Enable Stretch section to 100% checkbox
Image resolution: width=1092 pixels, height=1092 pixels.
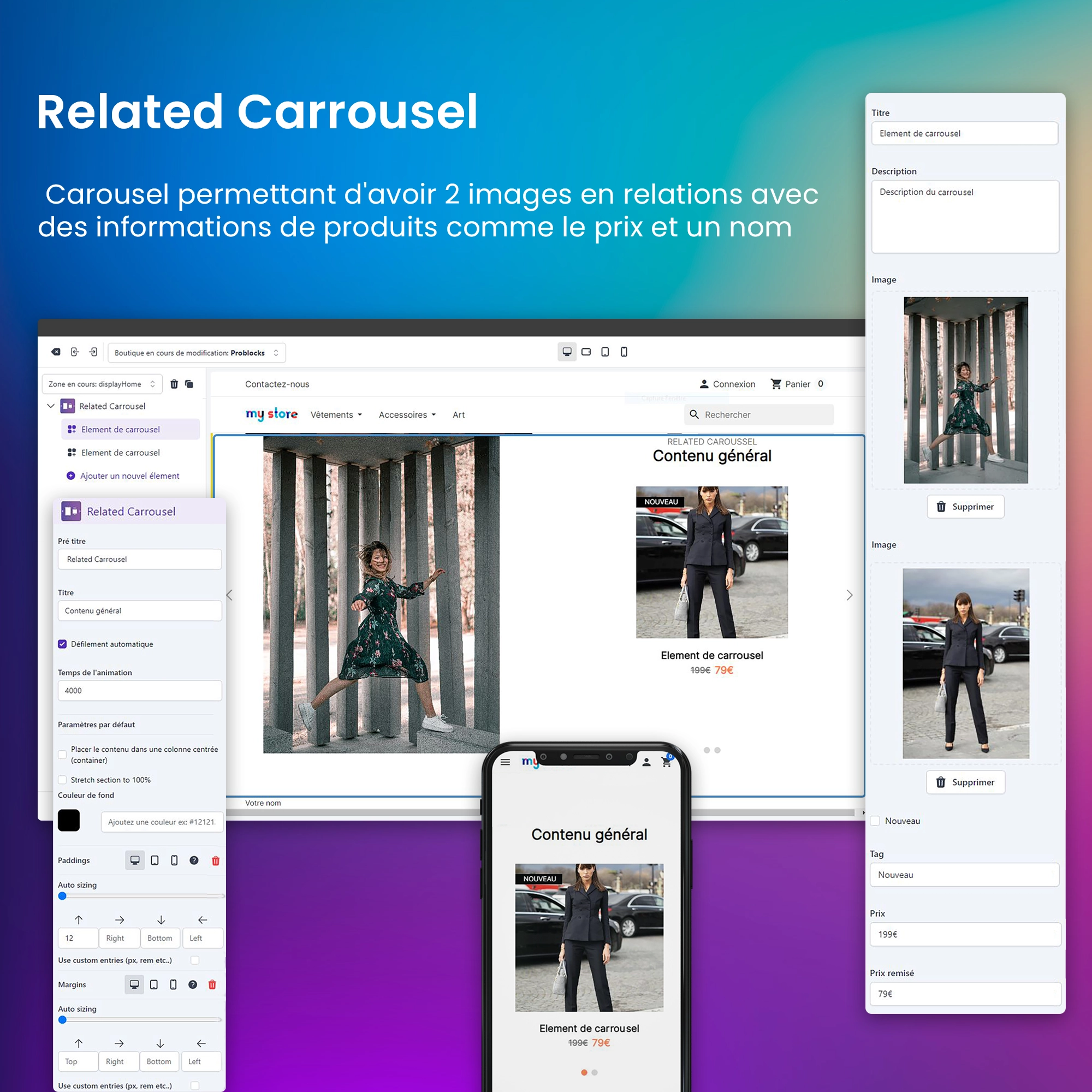click(62, 780)
